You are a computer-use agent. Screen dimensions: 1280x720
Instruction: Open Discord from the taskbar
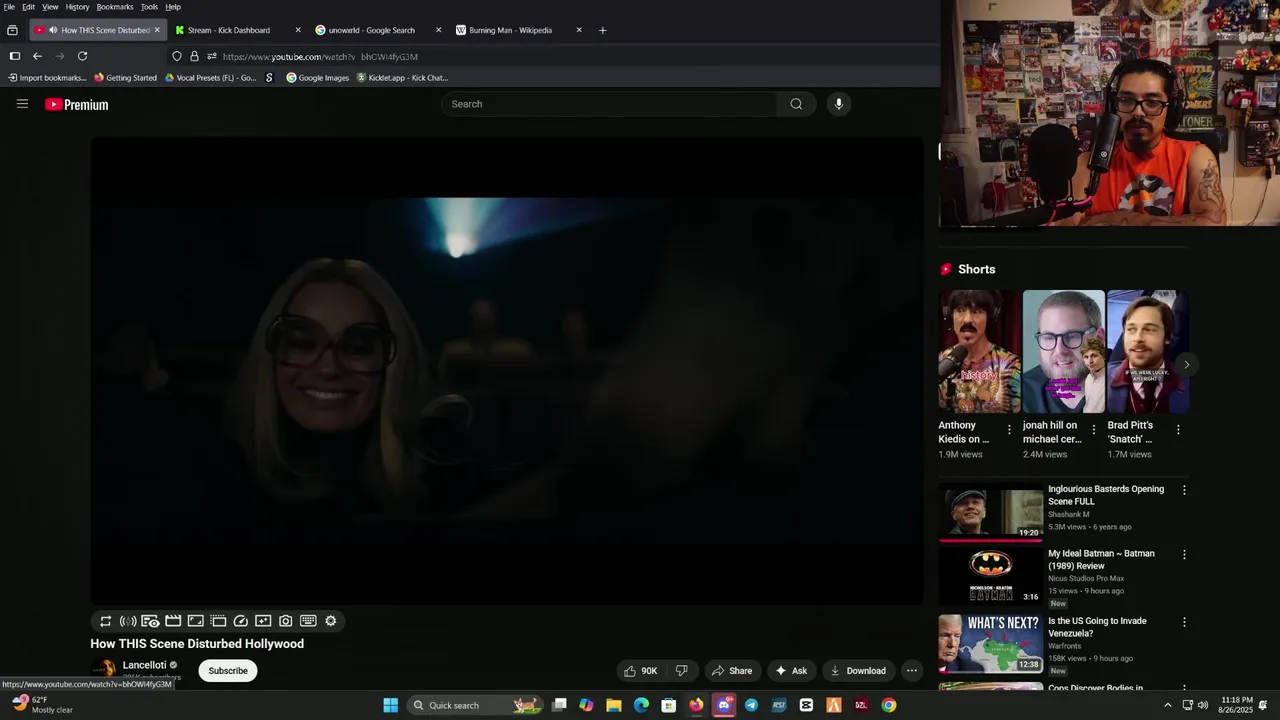[724, 705]
